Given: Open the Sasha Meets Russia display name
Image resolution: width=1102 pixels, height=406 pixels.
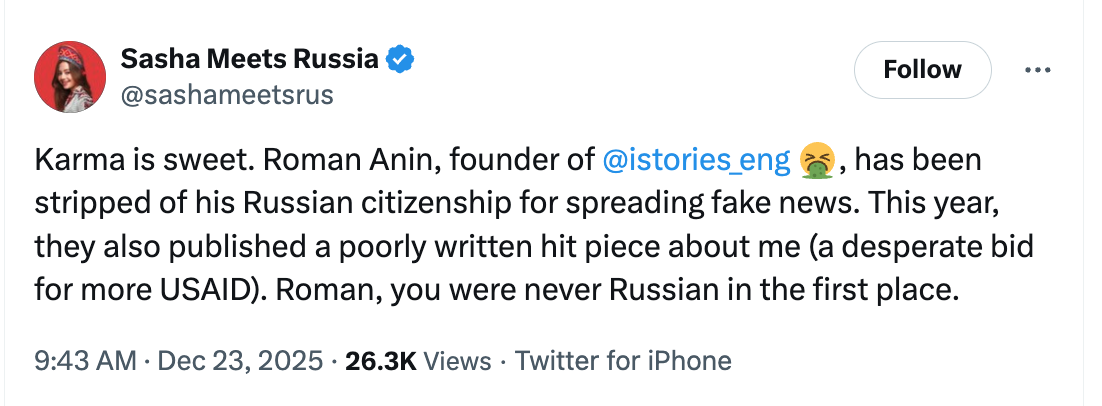Looking at the screenshot, I should click(x=249, y=60).
